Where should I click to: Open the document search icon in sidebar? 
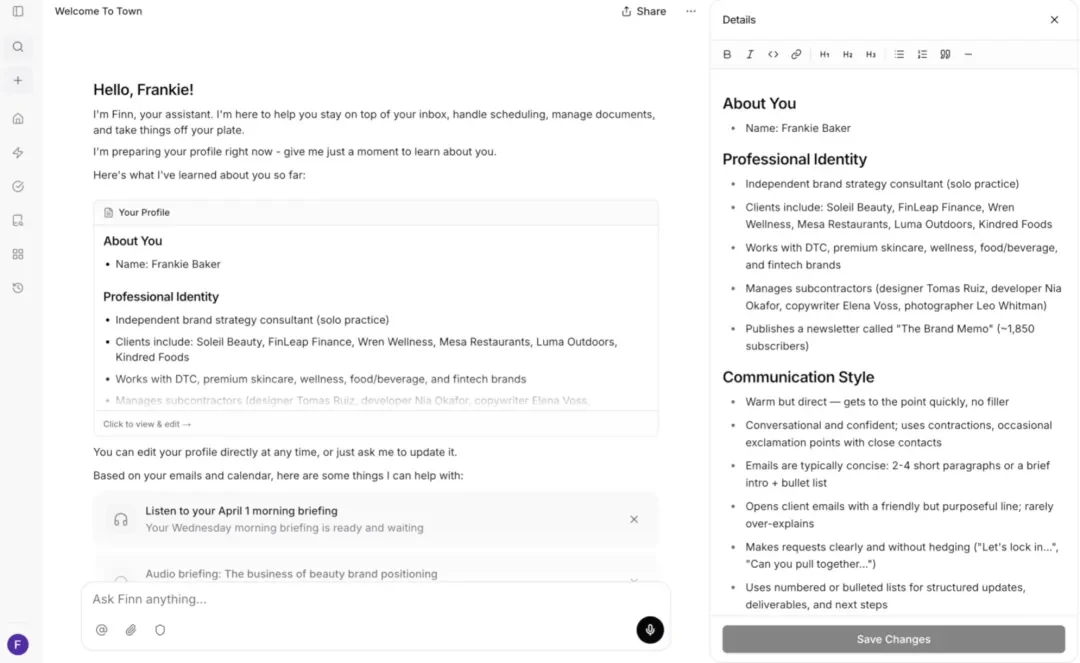point(18,220)
